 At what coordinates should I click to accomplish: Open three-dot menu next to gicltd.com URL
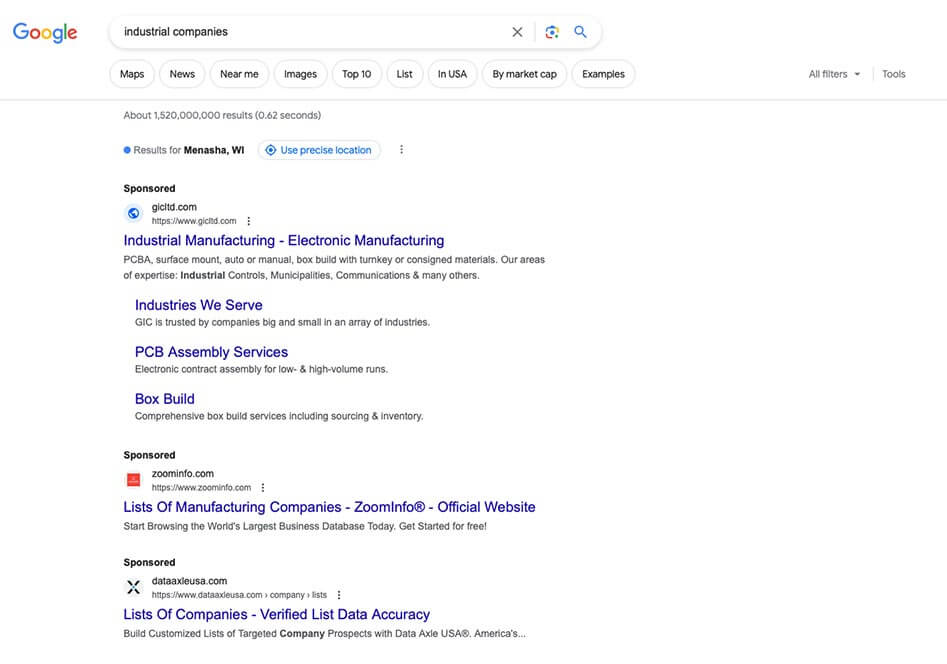point(249,221)
